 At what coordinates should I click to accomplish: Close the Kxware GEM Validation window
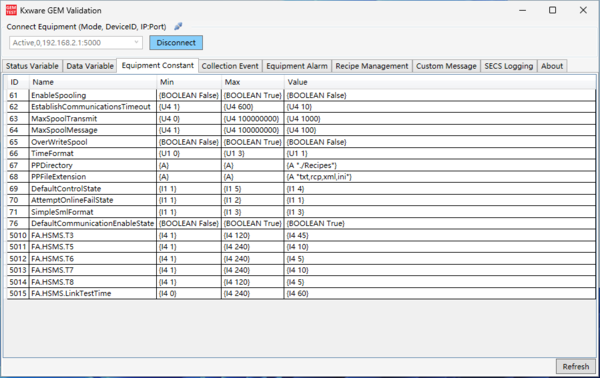583,10
